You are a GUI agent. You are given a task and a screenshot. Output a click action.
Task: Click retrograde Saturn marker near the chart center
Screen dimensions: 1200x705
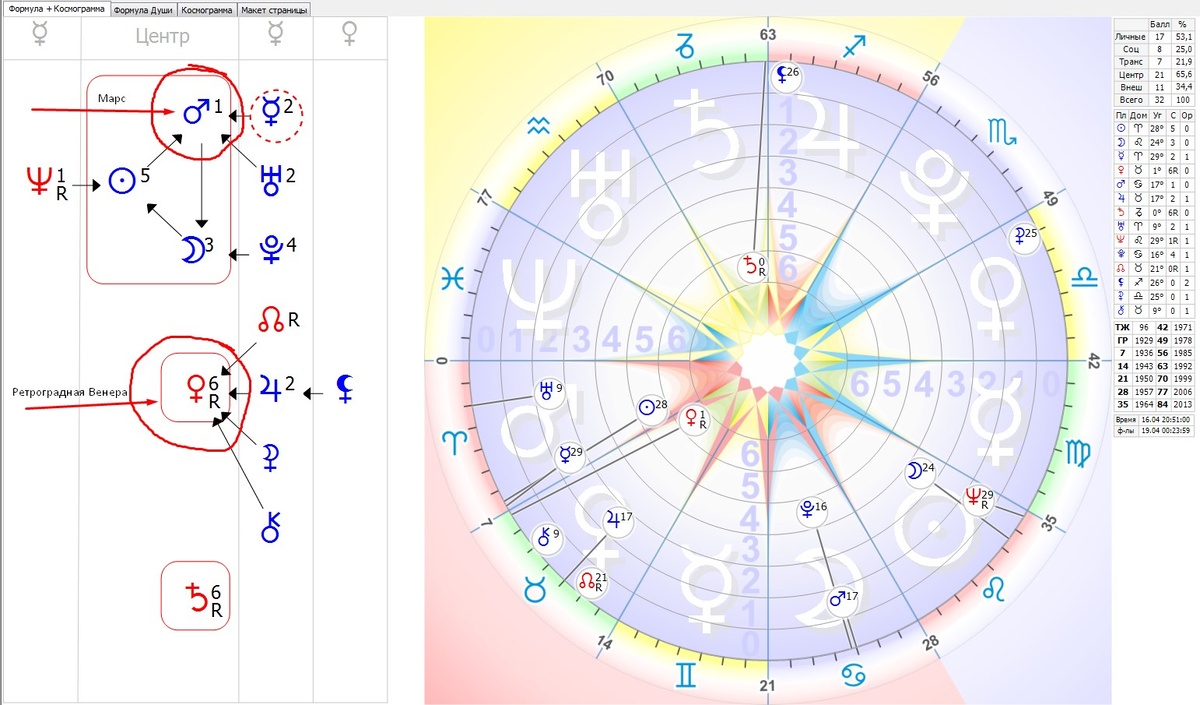coord(753,266)
